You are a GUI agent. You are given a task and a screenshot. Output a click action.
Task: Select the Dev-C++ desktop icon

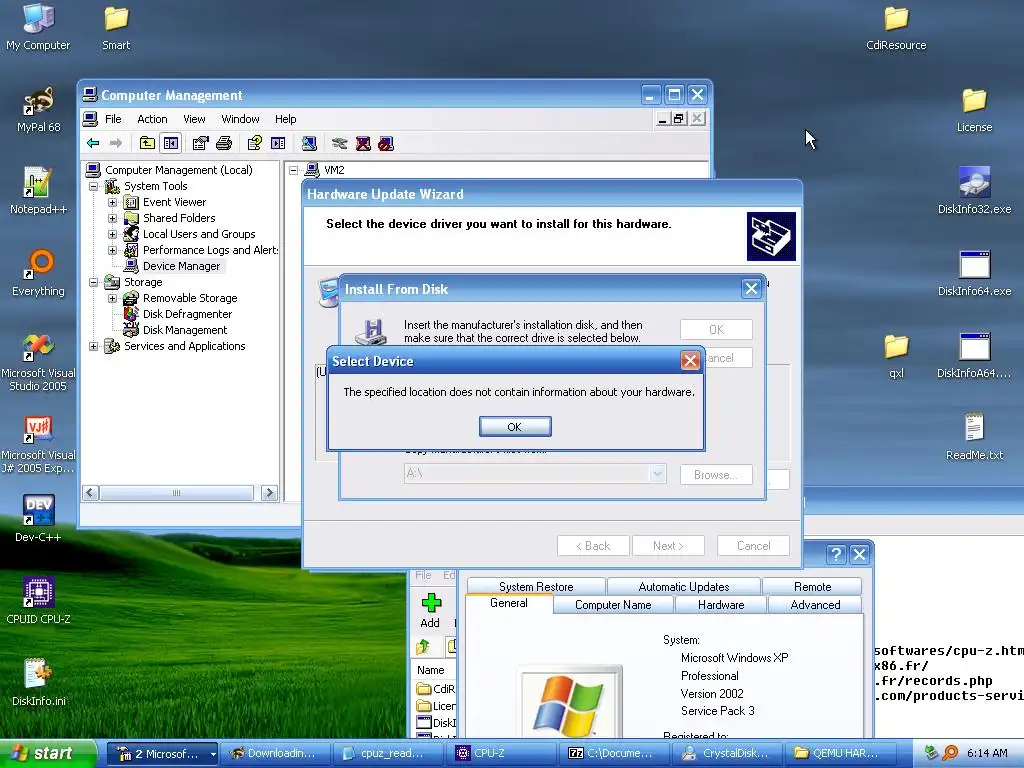pos(38,519)
